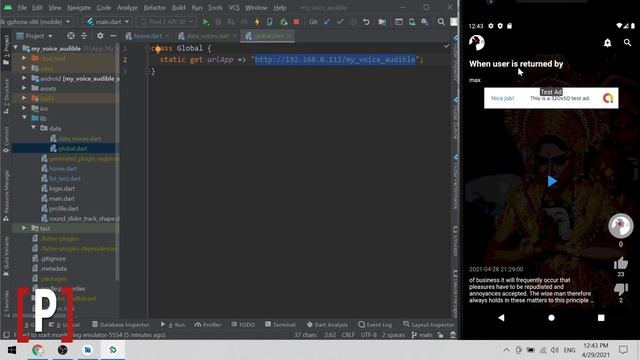Image resolution: width=640 pixels, height=360 pixels.
Task: Open the gphone x86 device selector dropdown
Action: [36, 22]
